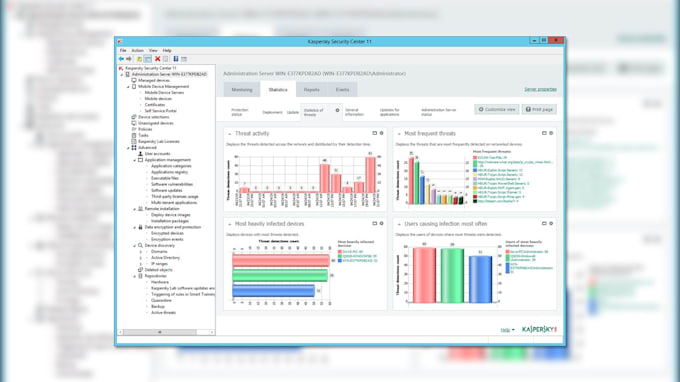This screenshot has width=680, height=382.
Task: Toggle the console tree toolbar icon
Action: click(148, 59)
